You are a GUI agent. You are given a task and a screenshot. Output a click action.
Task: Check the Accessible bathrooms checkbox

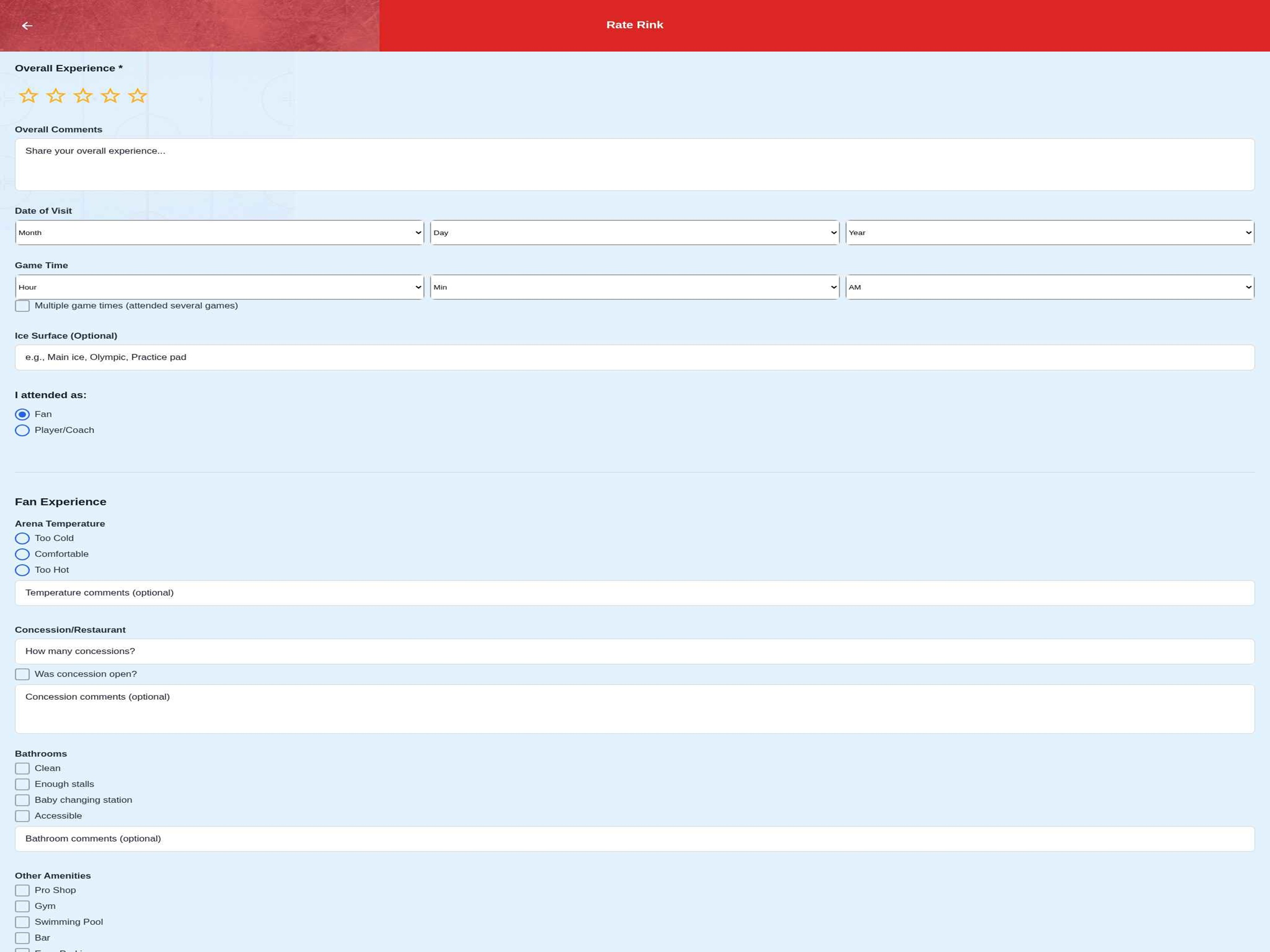click(23, 816)
